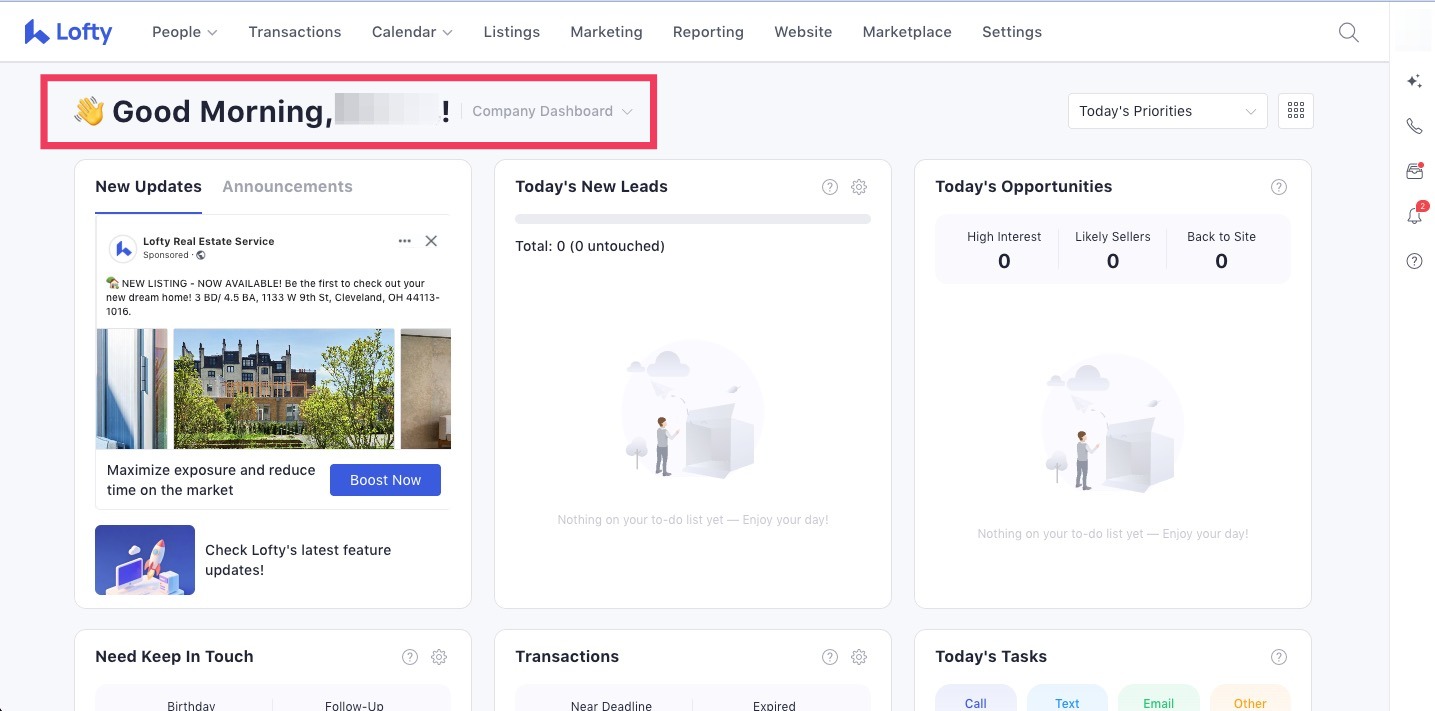Switch to the Announcements tab
The width and height of the screenshot is (1435, 711).
tap(287, 187)
